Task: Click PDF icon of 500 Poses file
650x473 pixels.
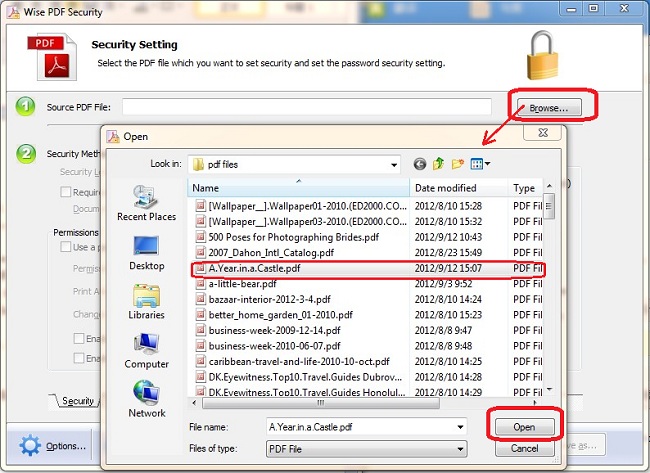Action: click(x=201, y=237)
